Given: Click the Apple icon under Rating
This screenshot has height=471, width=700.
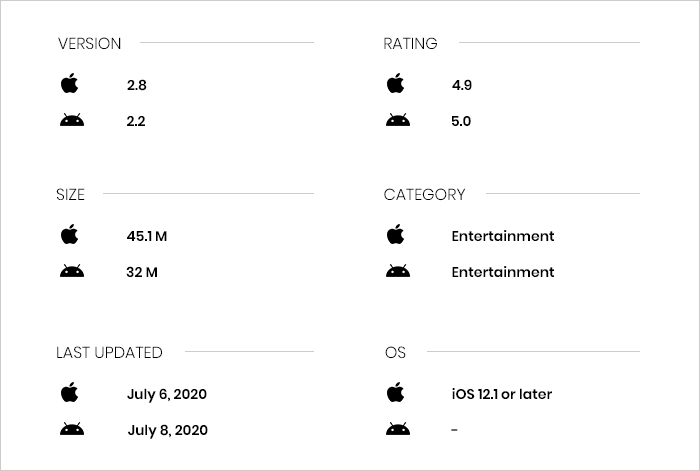Looking at the screenshot, I should click(x=396, y=83).
